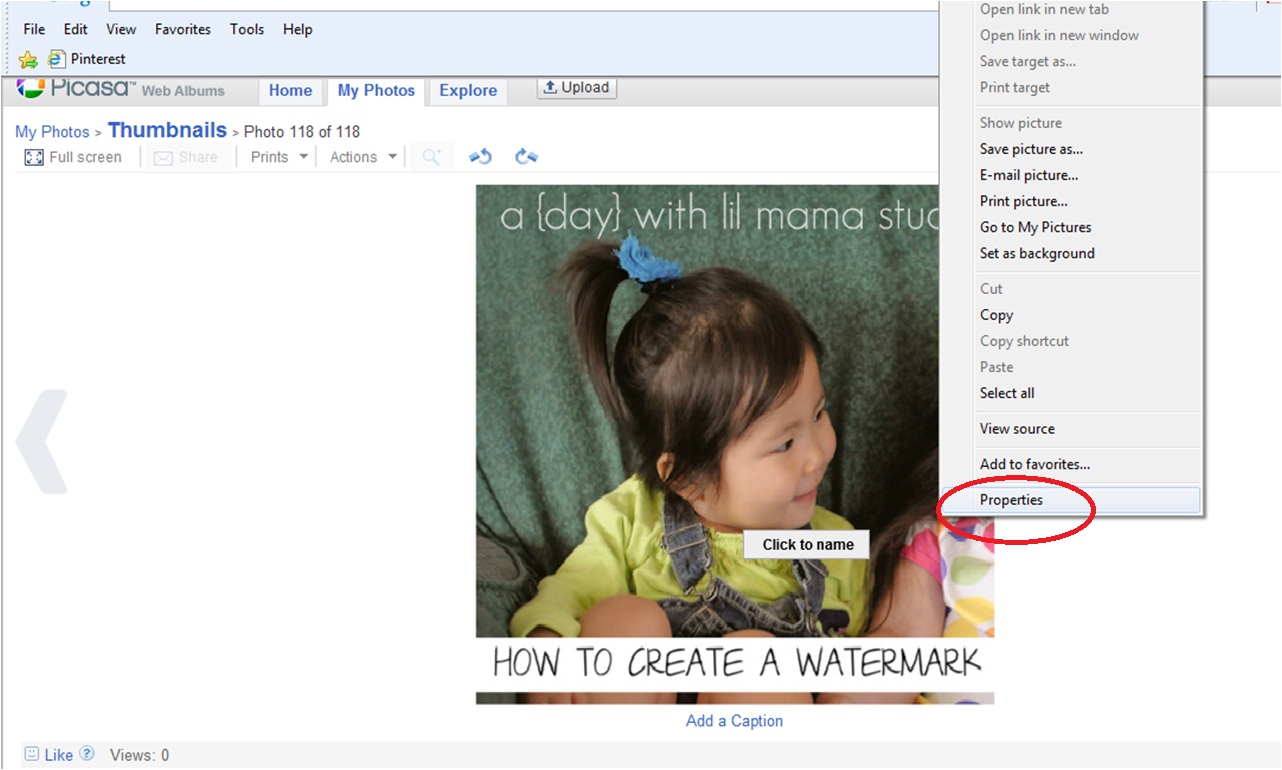Go back to My Photos via breadcrumb
The image size is (1282, 770).
point(52,131)
